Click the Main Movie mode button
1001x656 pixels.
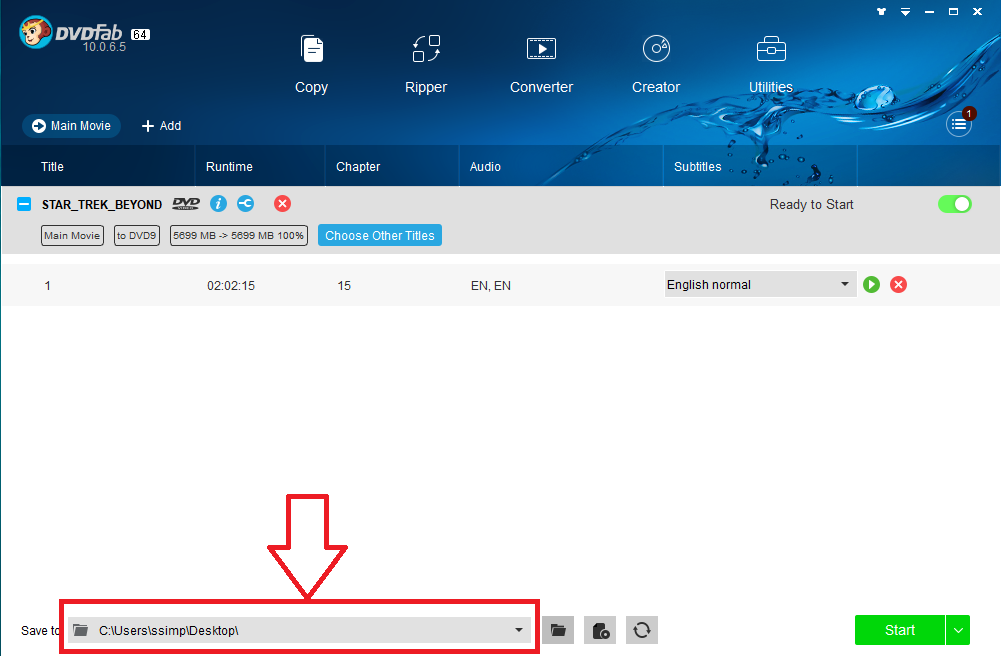pos(72,126)
